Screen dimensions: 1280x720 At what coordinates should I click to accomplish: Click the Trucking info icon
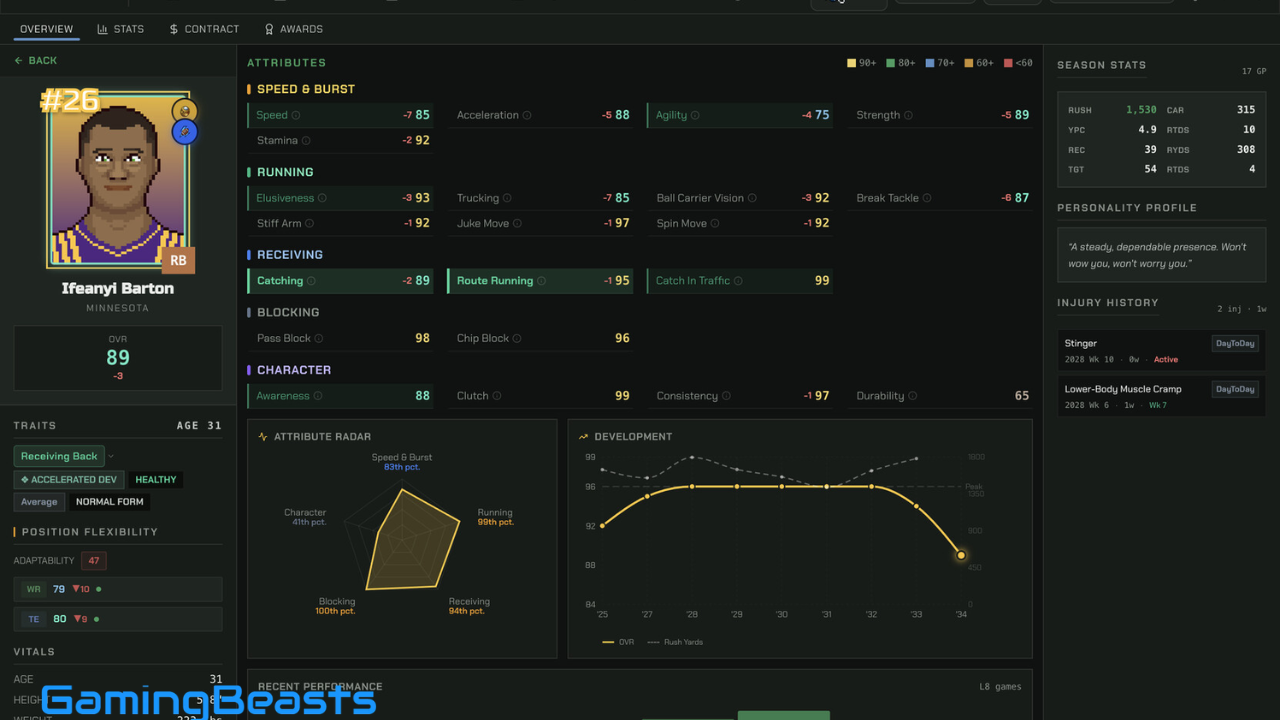coord(507,198)
